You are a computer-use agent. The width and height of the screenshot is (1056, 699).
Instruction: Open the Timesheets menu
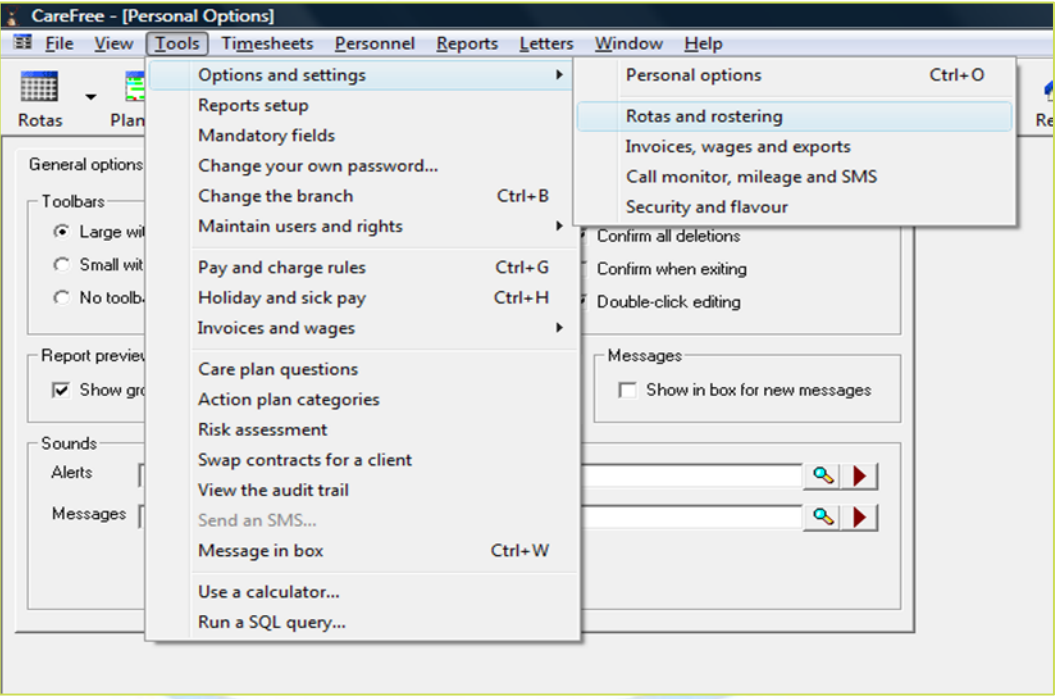click(267, 44)
